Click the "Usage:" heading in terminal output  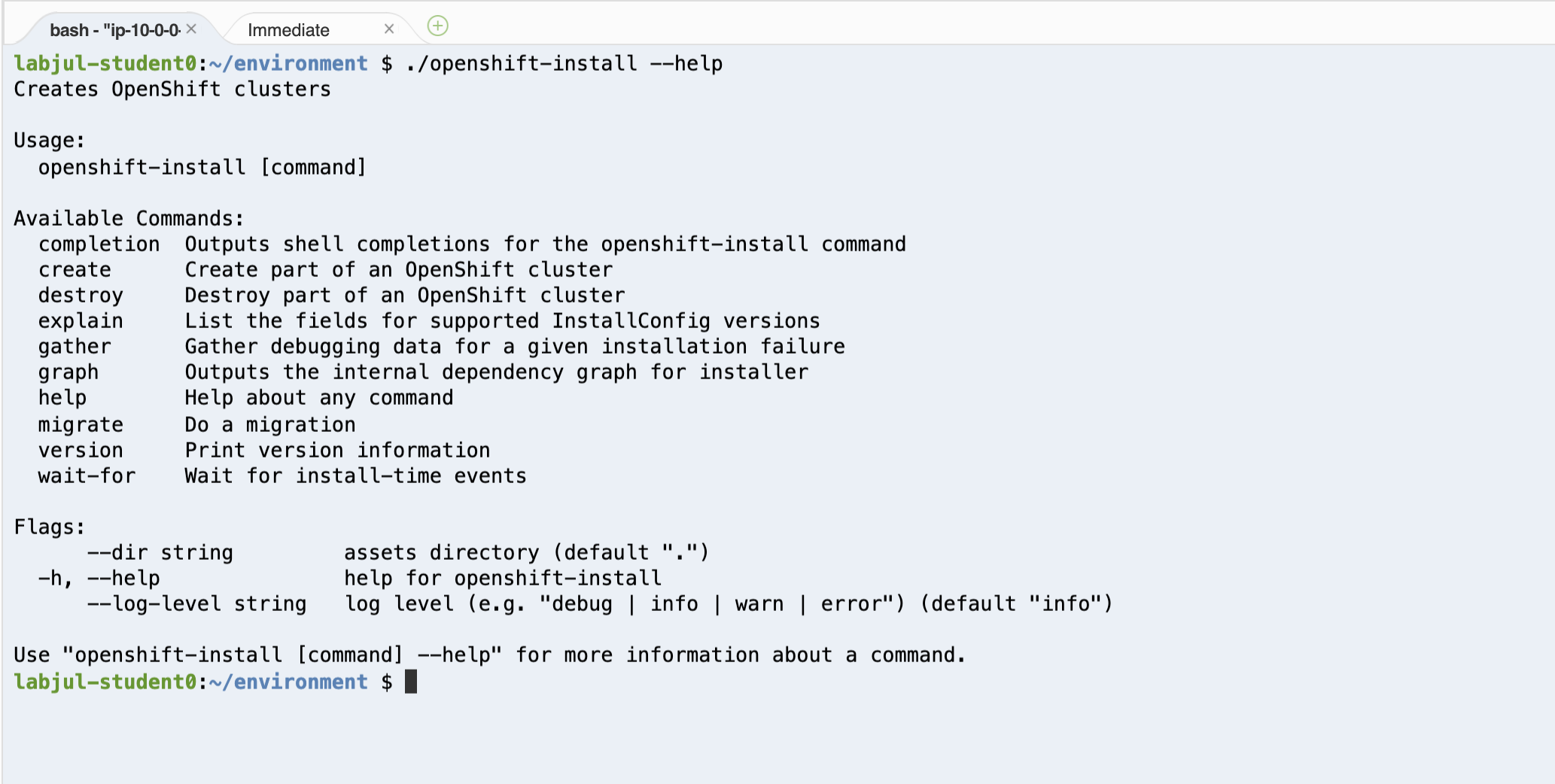pyautogui.click(x=50, y=141)
